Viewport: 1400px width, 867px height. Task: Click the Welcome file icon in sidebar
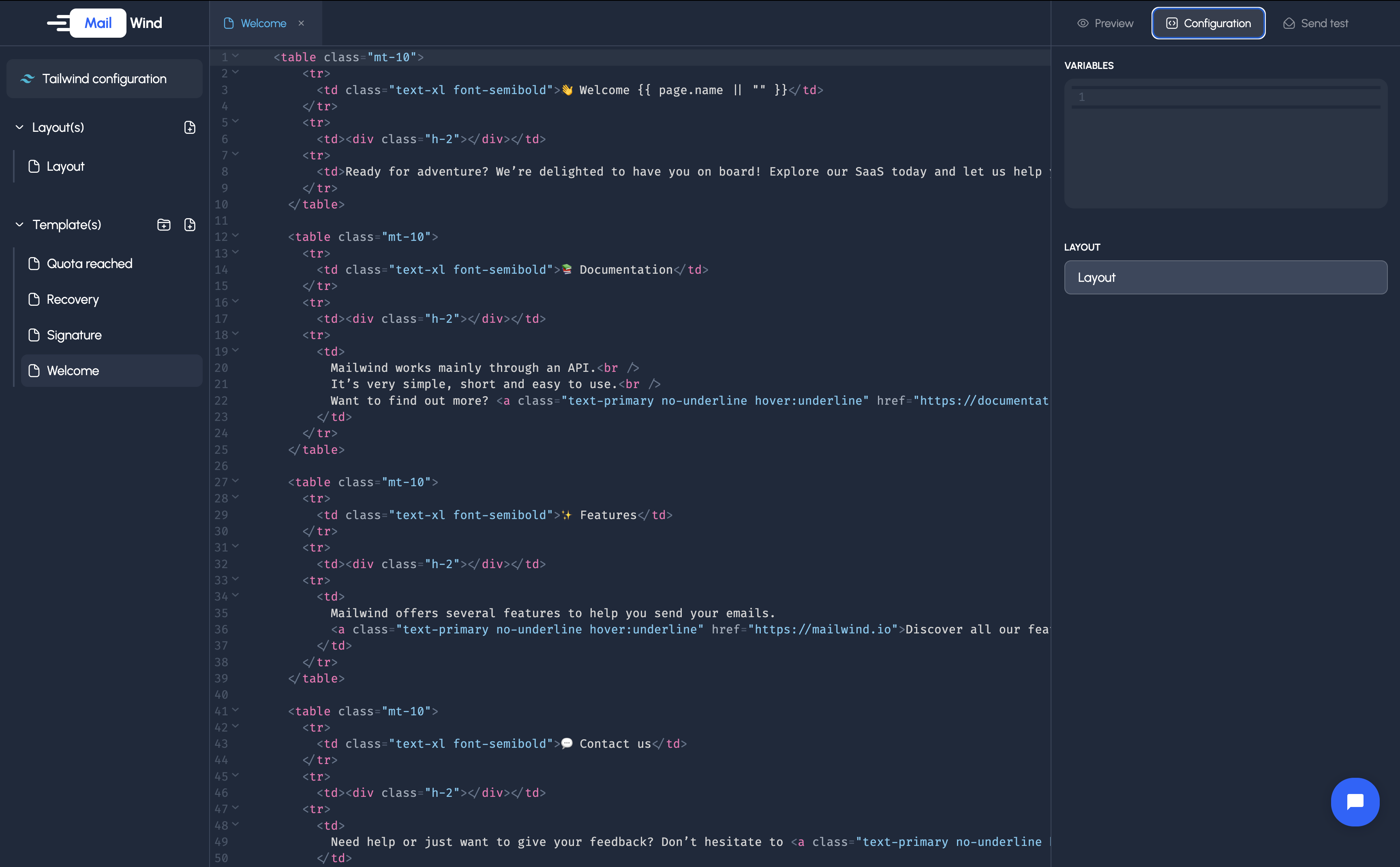point(34,370)
